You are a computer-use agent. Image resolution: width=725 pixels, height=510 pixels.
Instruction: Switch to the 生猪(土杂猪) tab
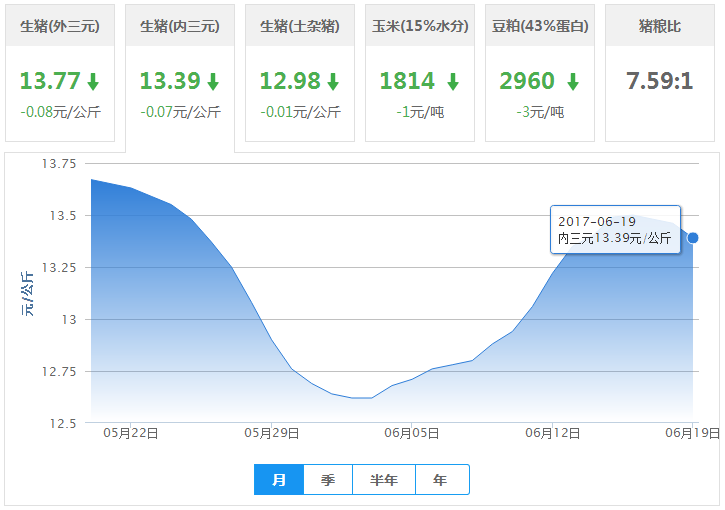[300, 26]
